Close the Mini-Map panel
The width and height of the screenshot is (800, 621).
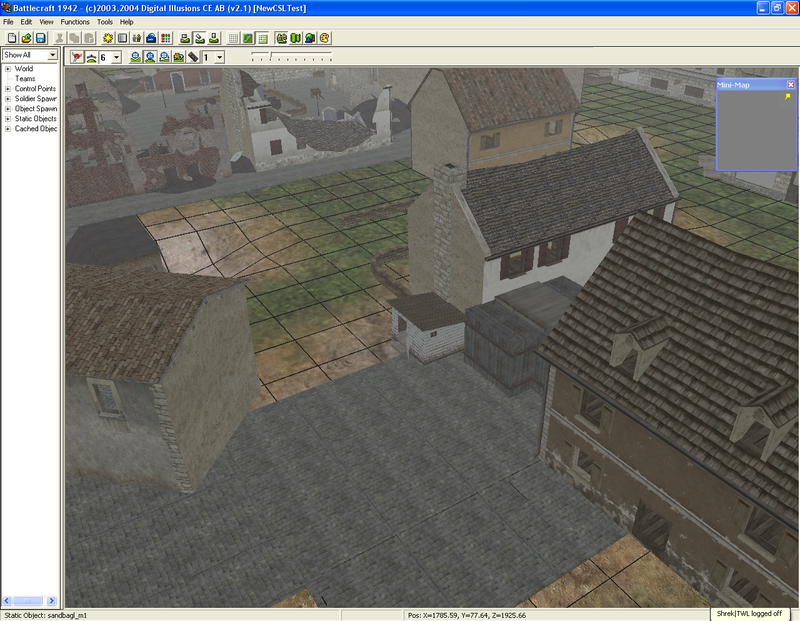(790, 85)
